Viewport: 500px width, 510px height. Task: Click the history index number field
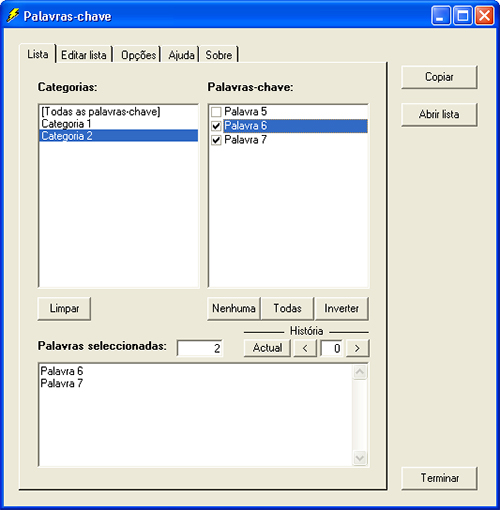[332, 348]
